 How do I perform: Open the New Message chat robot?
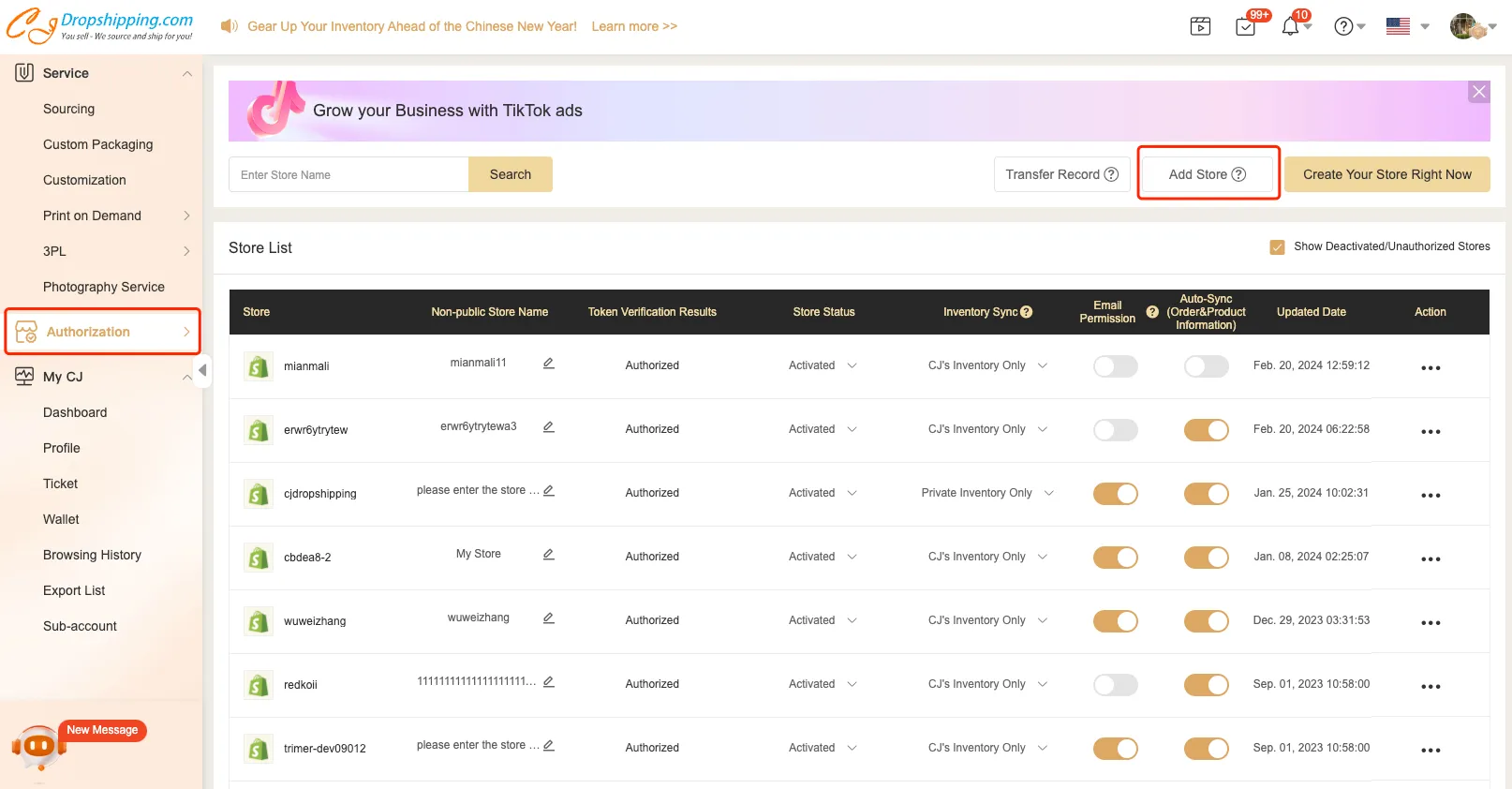[x=38, y=747]
